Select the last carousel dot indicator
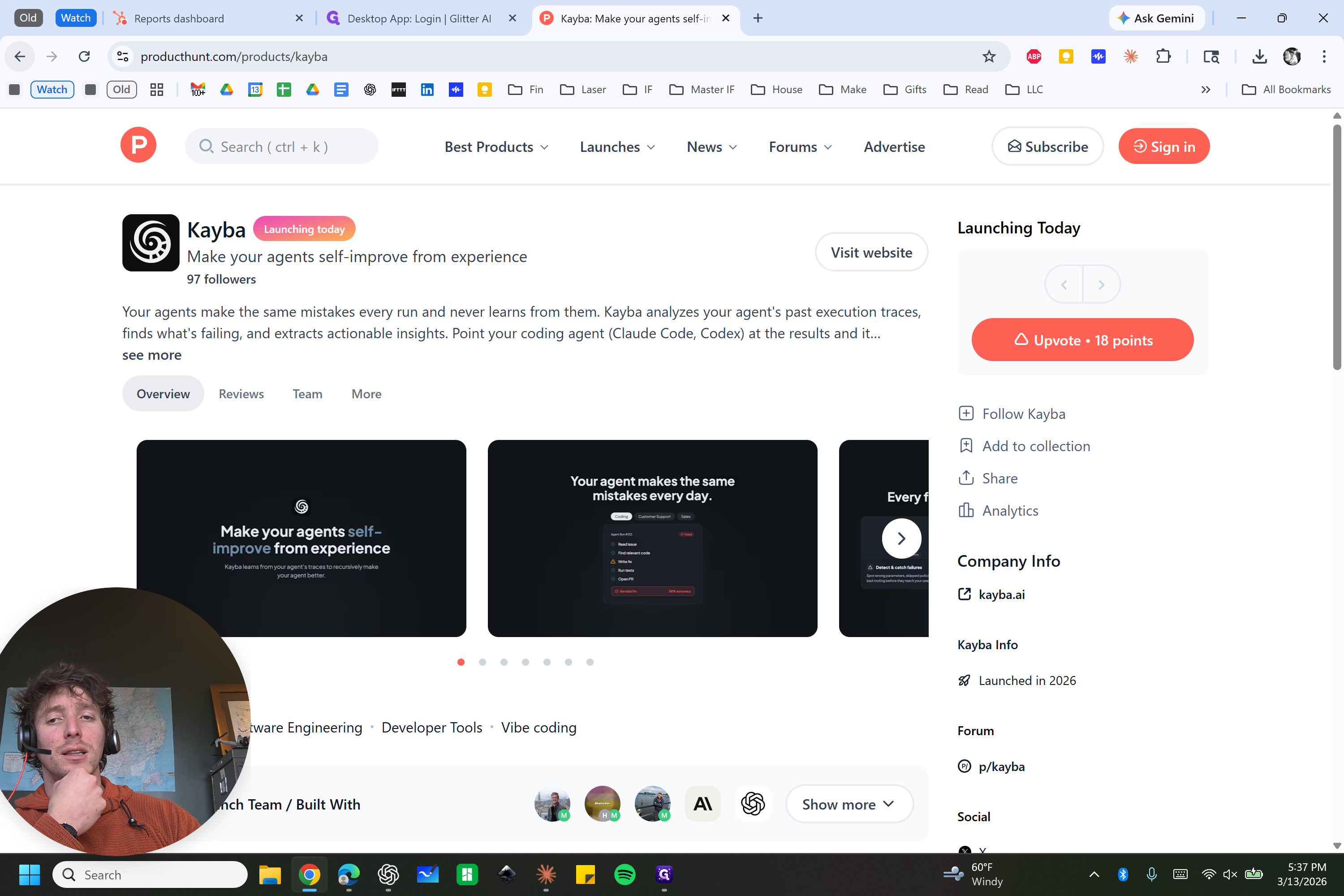The width and height of the screenshot is (1344, 896). point(590,662)
